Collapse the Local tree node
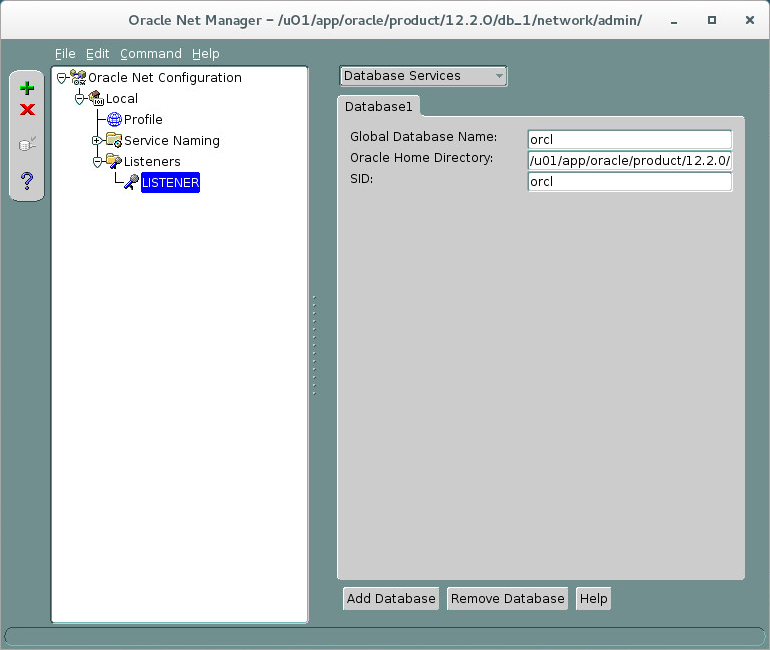Image resolution: width=770 pixels, height=650 pixels. (80, 99)
